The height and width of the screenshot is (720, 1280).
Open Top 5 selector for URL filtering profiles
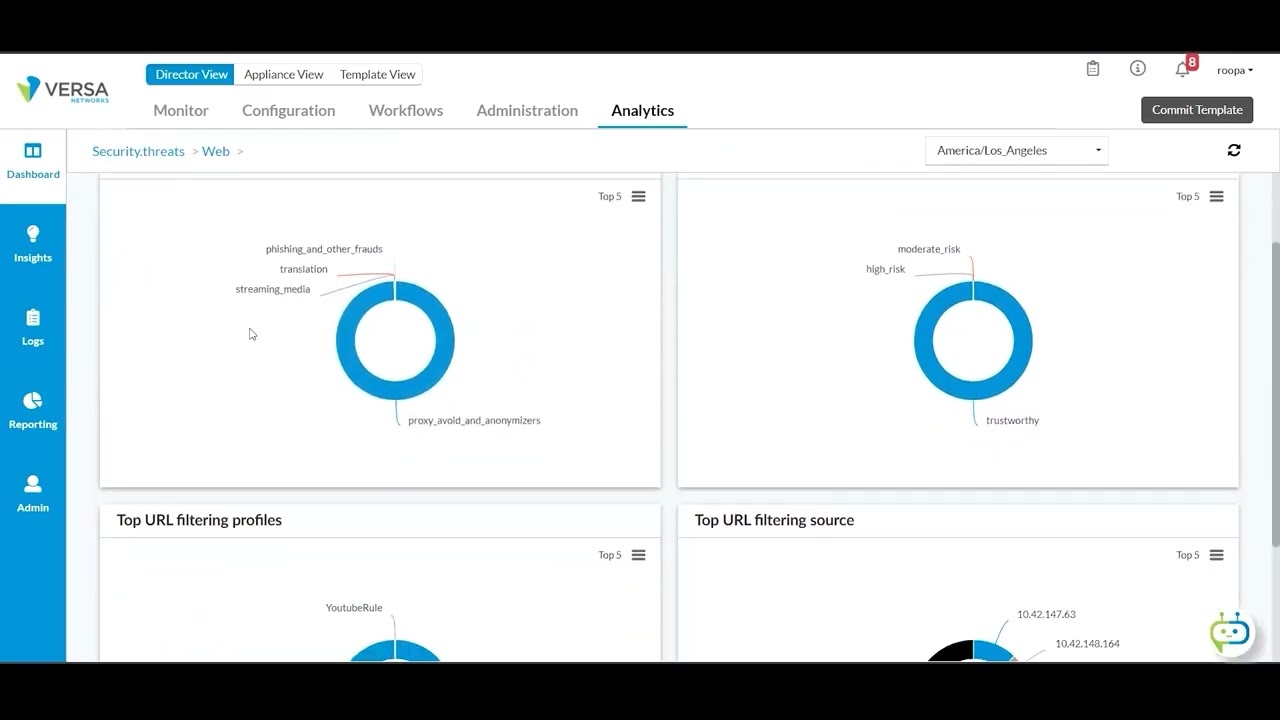[610, 555]
